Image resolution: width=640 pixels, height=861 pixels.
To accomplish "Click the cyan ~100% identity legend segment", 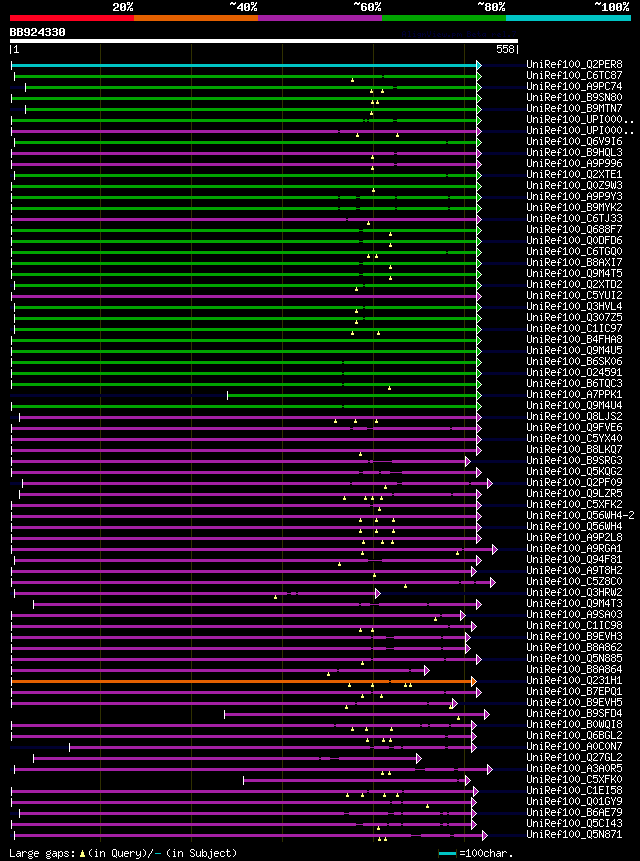I will (569, 18).
